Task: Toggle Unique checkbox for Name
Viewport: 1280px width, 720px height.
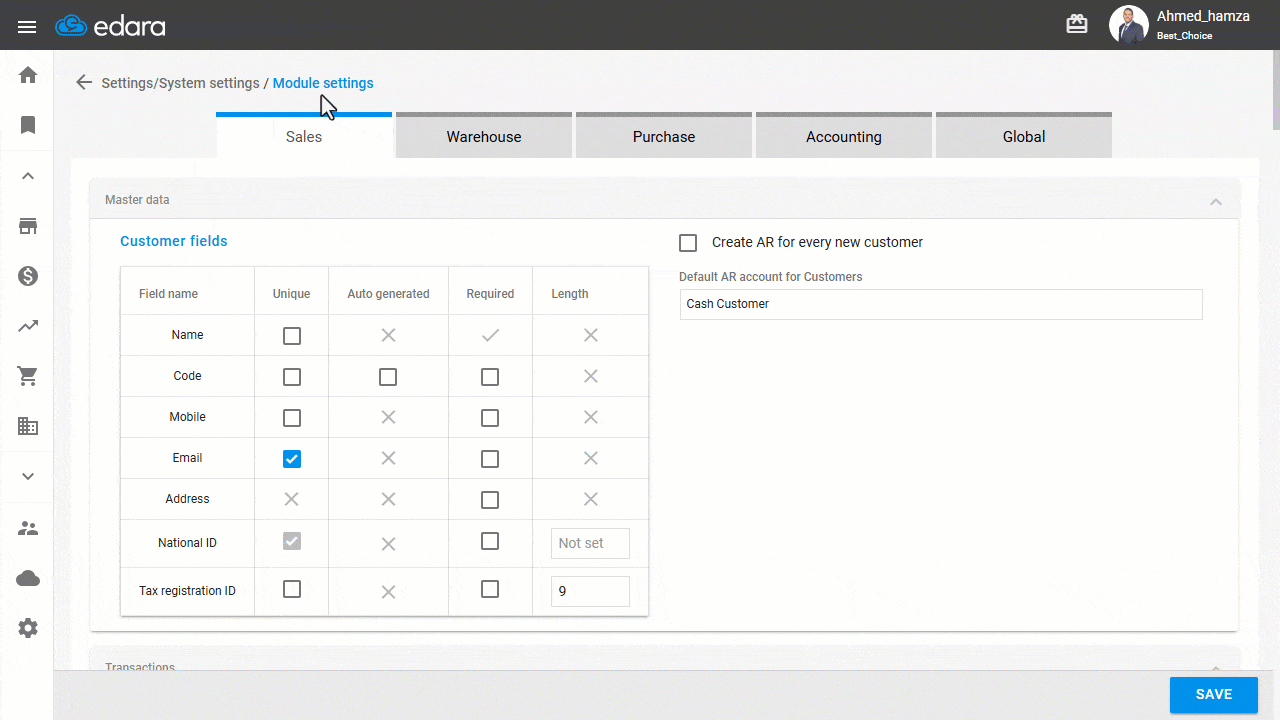Action: [292, 336]
